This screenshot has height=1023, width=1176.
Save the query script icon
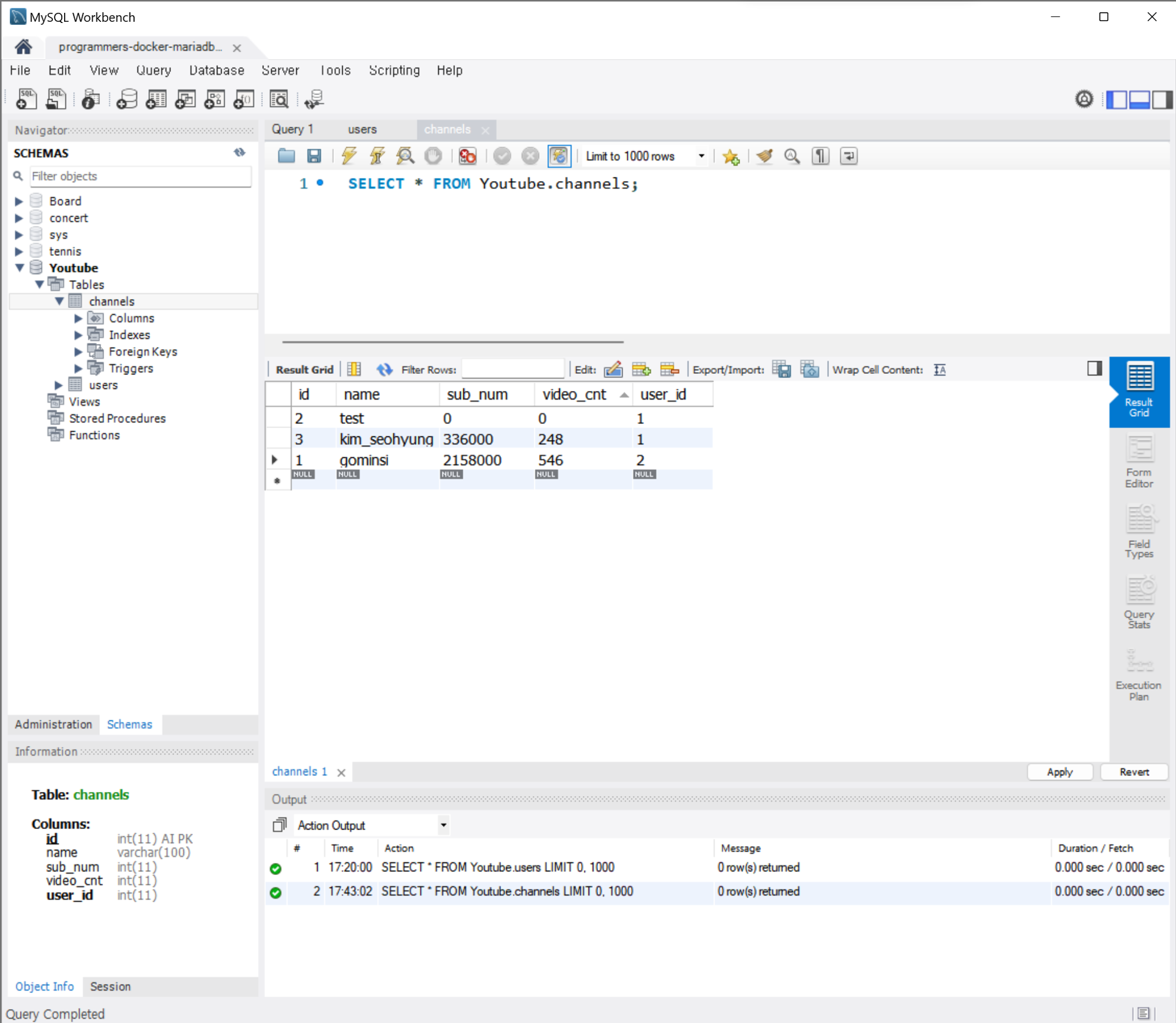(314, 156)
